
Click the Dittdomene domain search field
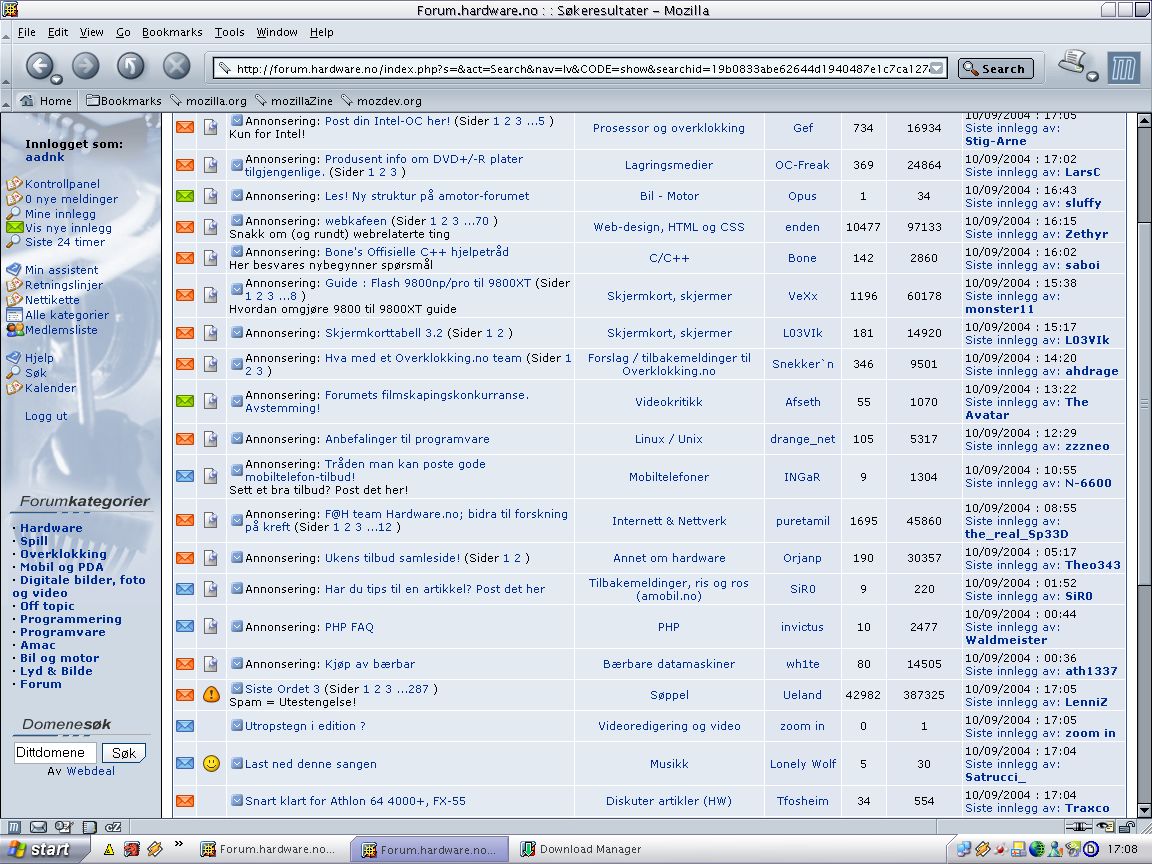tap(55, 752)
